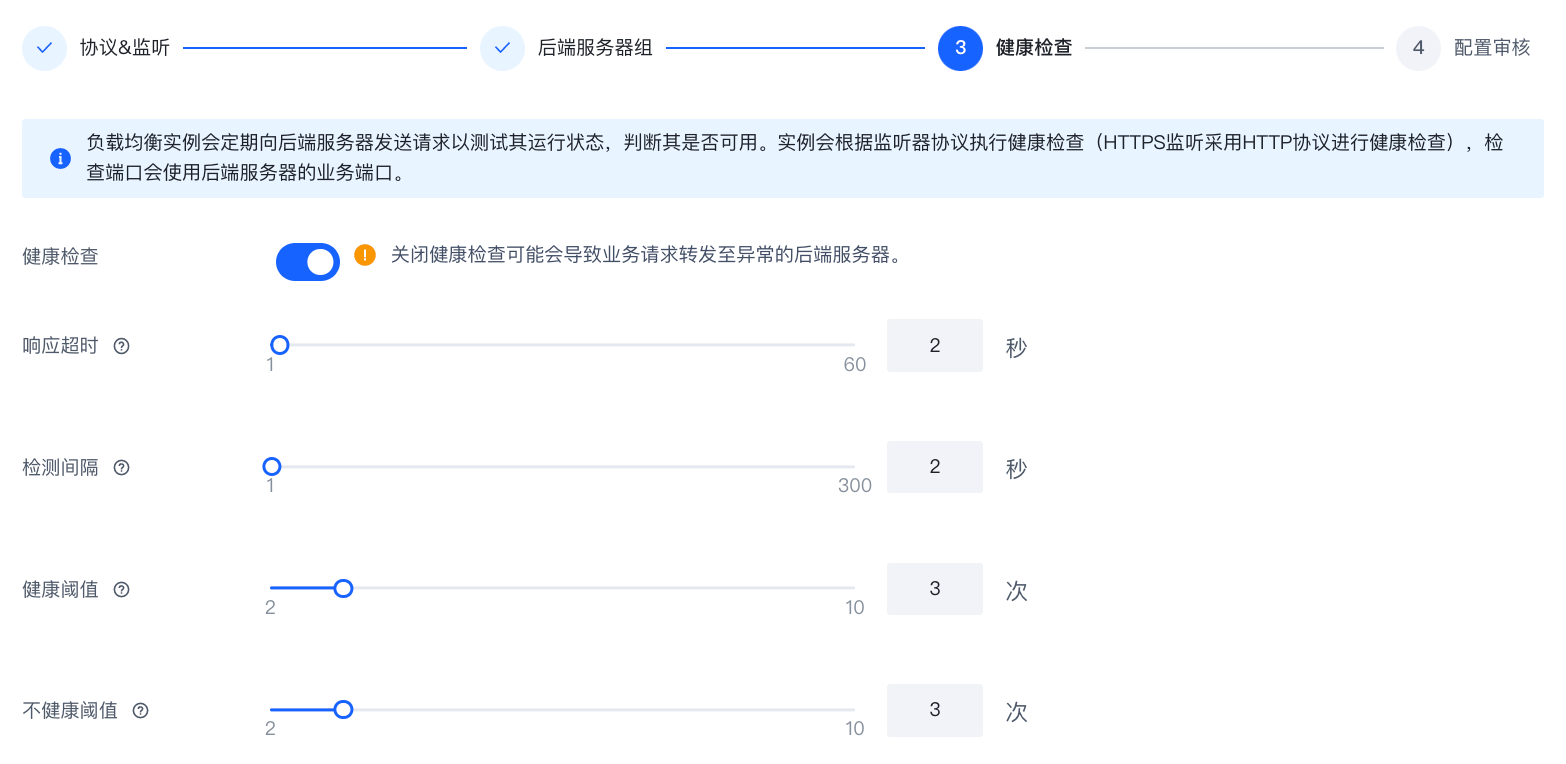Screen dimensions: 1566x764
Task: Click the 响应超时 field label
Action: 60,346
